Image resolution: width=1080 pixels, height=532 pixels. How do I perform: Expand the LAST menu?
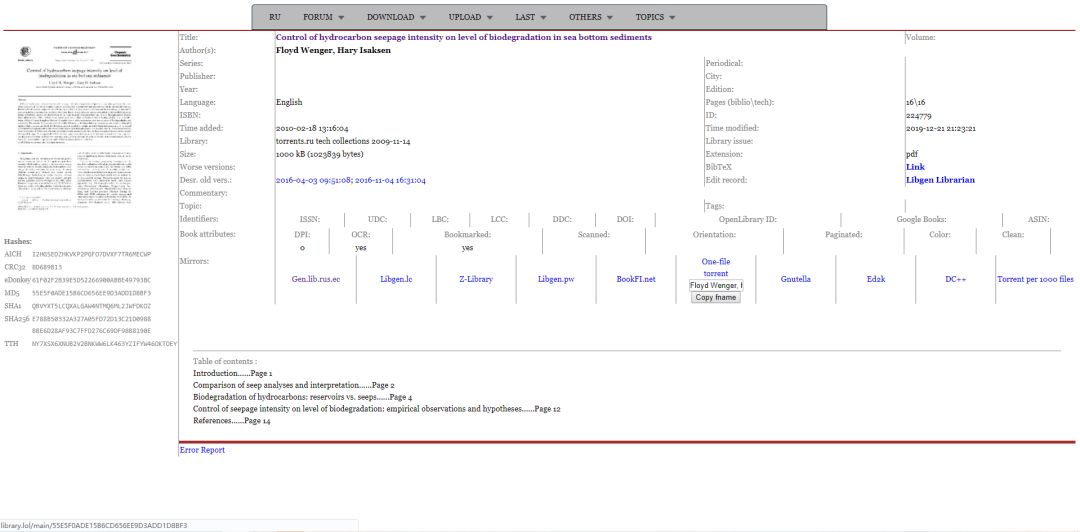531,17
